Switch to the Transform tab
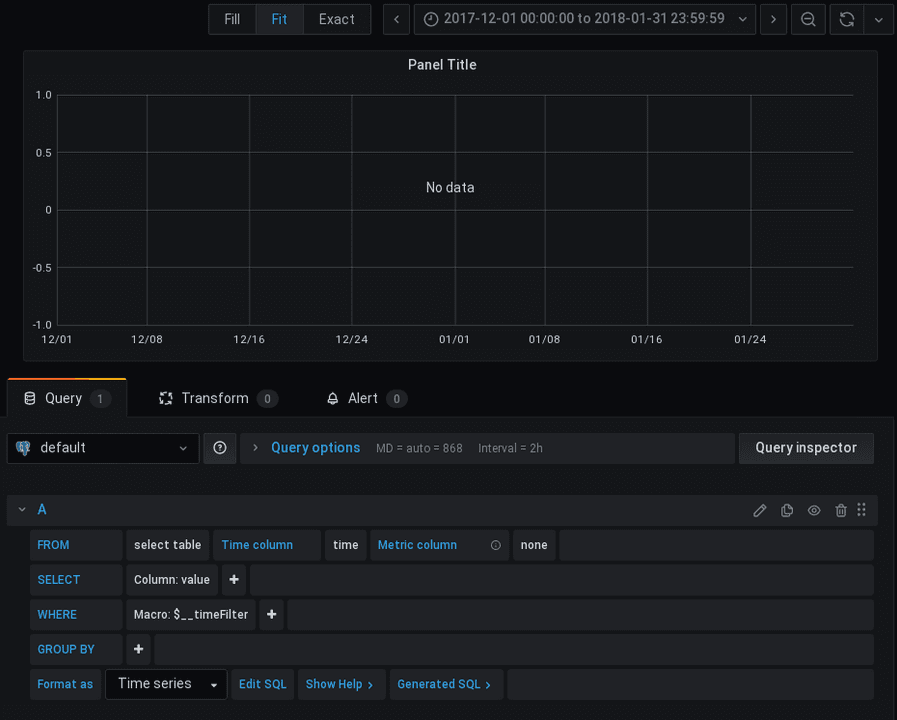Viewport: 897px width, 720px height. pyautogui.click(x=216, y=398)
